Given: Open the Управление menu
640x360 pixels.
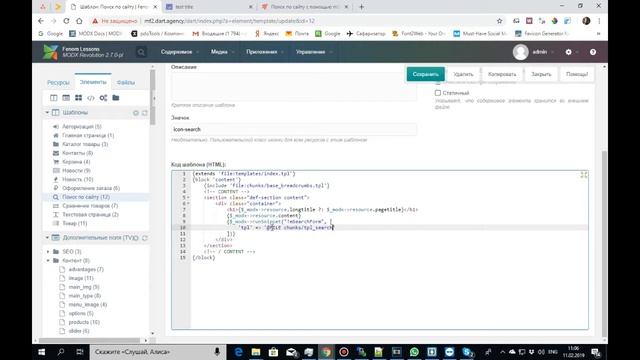Looking at the screenshot, I should pyautogui.click(x=313, y=52).
